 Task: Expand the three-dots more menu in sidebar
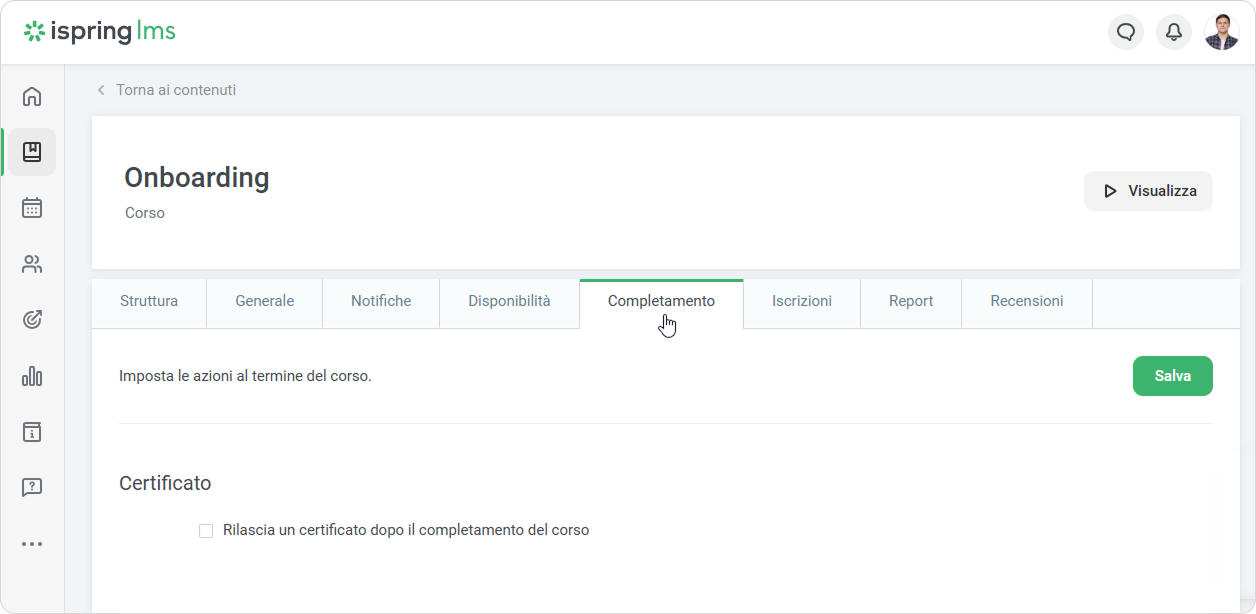(32, 544)
